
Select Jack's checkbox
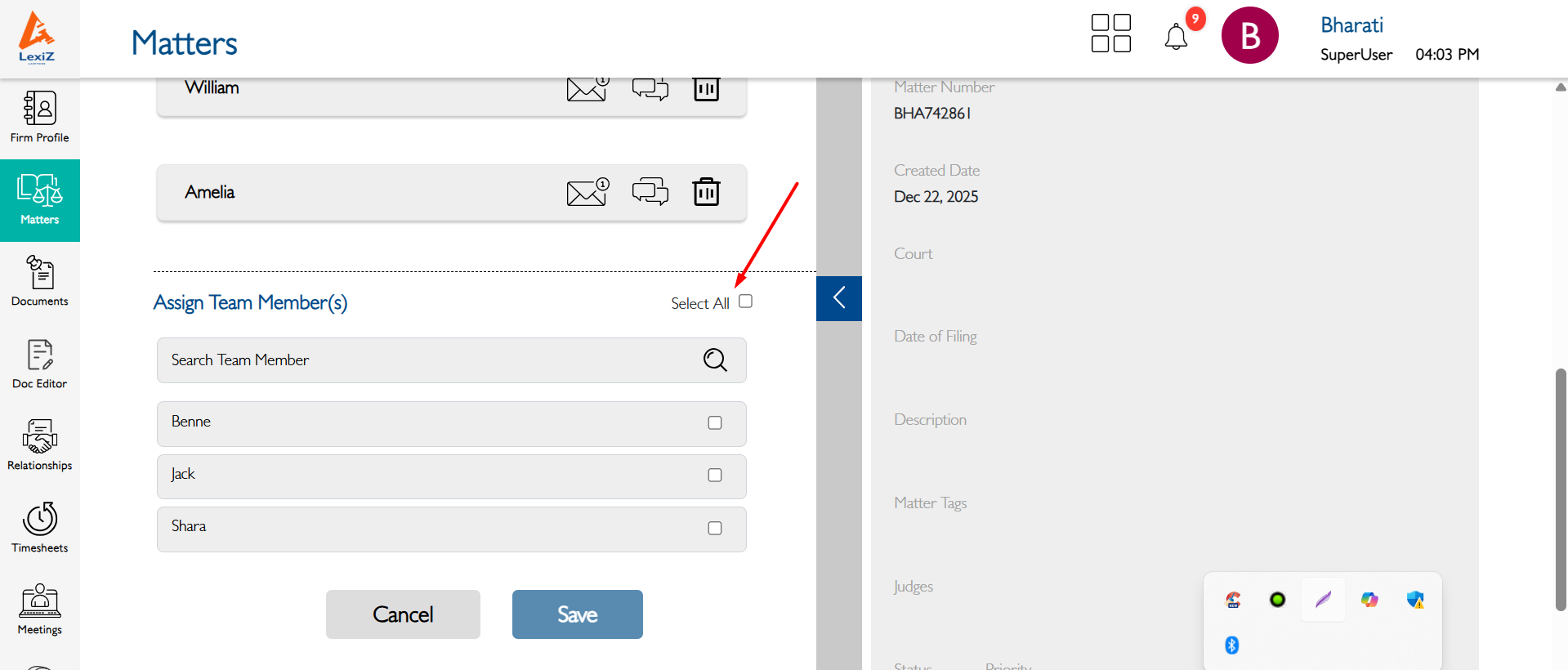[715, 476]
